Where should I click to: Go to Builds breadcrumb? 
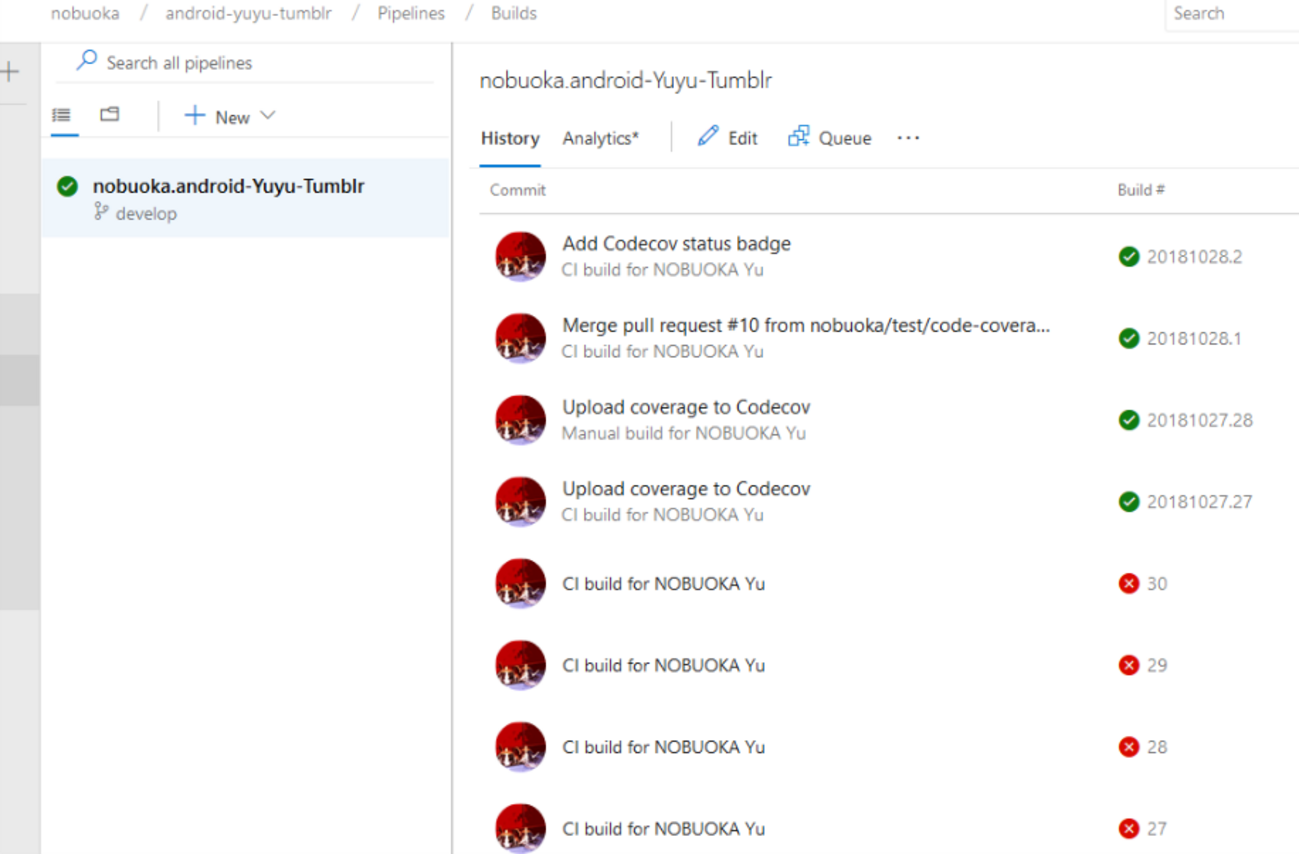514,13
